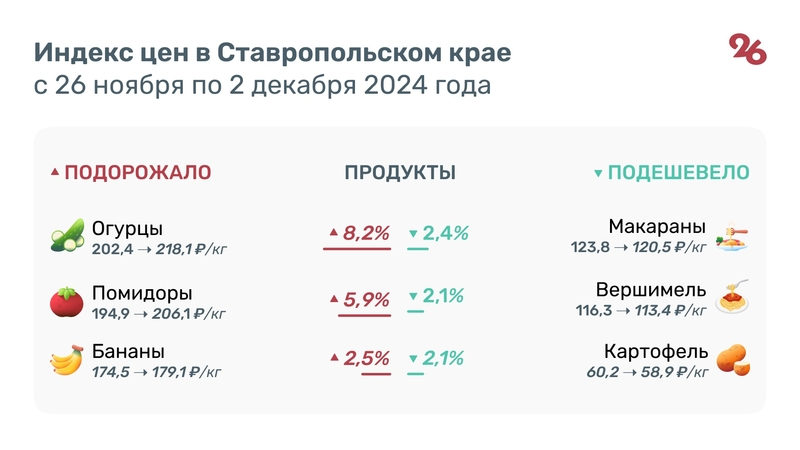Click the spaghetti plate icon beside Вермишель
Screen dimensions: 800x450
pos(733,298)
